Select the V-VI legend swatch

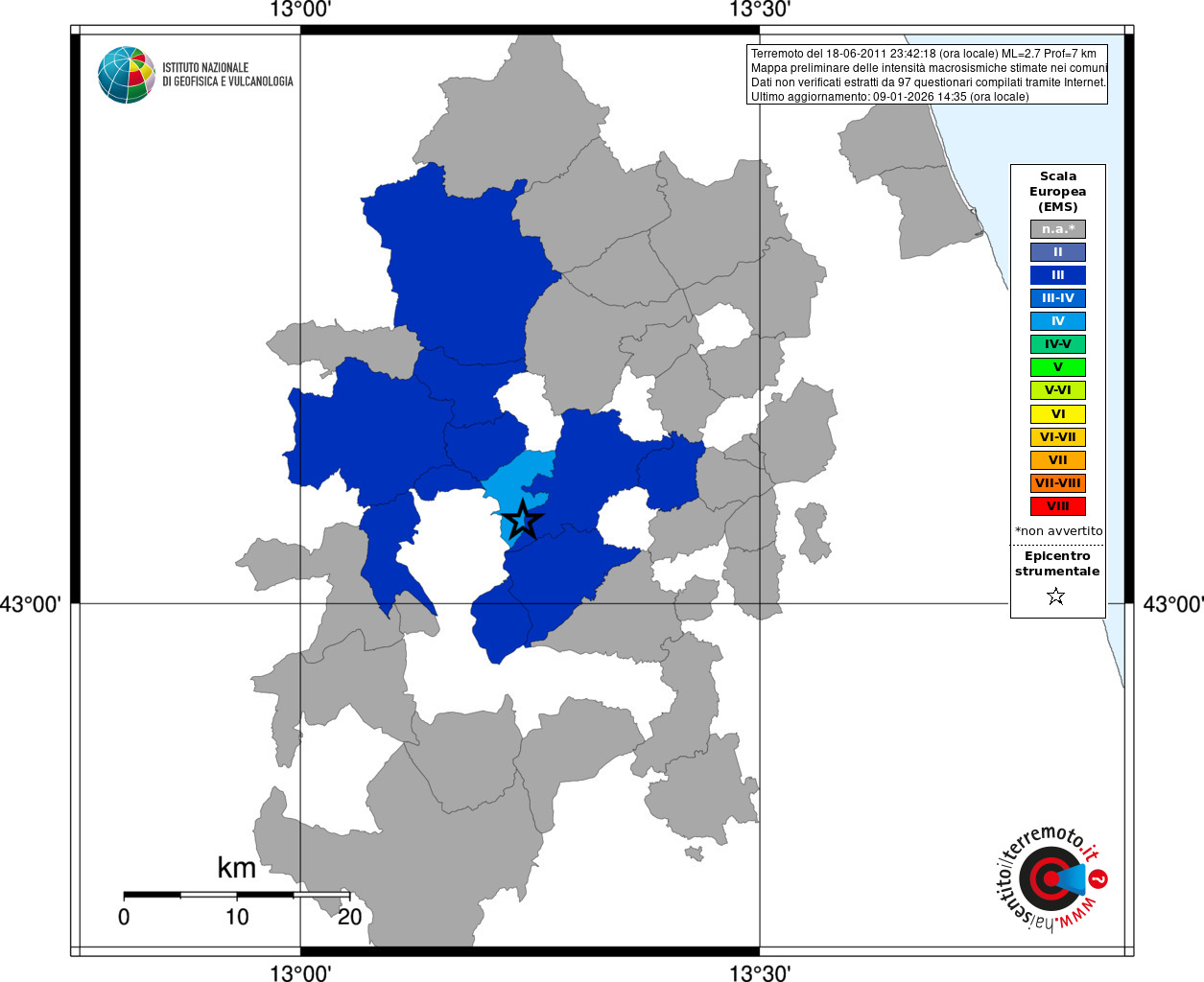click(1058, 390)
